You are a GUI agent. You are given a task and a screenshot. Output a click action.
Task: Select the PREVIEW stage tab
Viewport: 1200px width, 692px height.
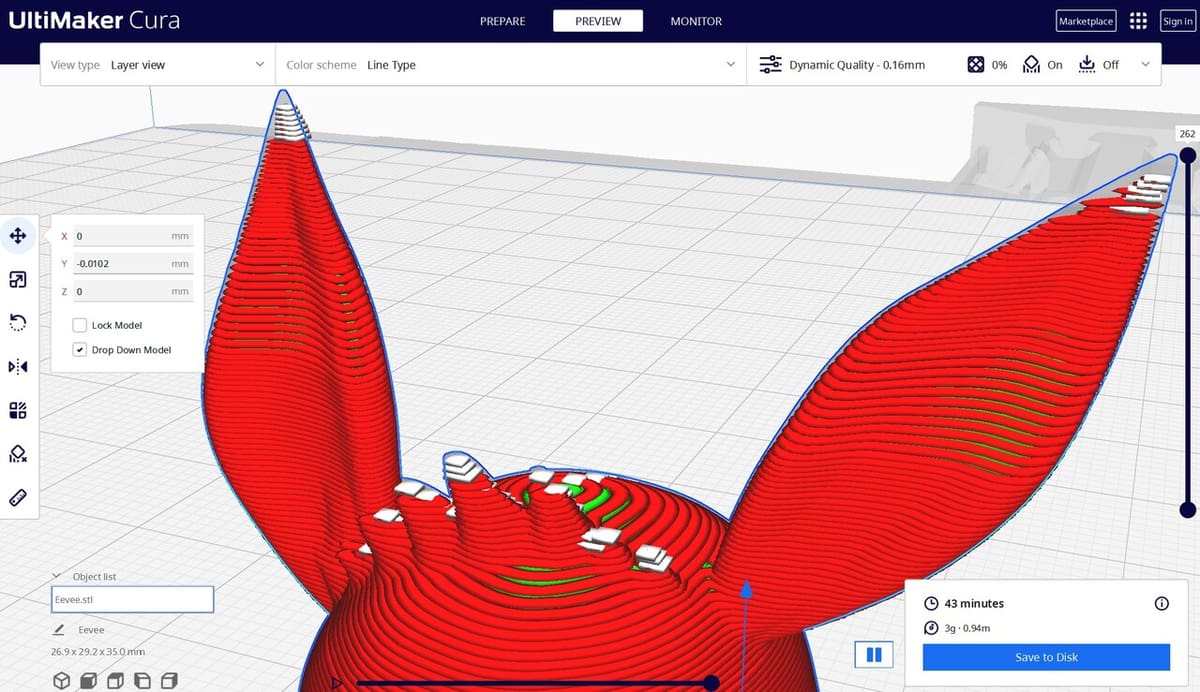pyautogui.click(x=598, y=21)
